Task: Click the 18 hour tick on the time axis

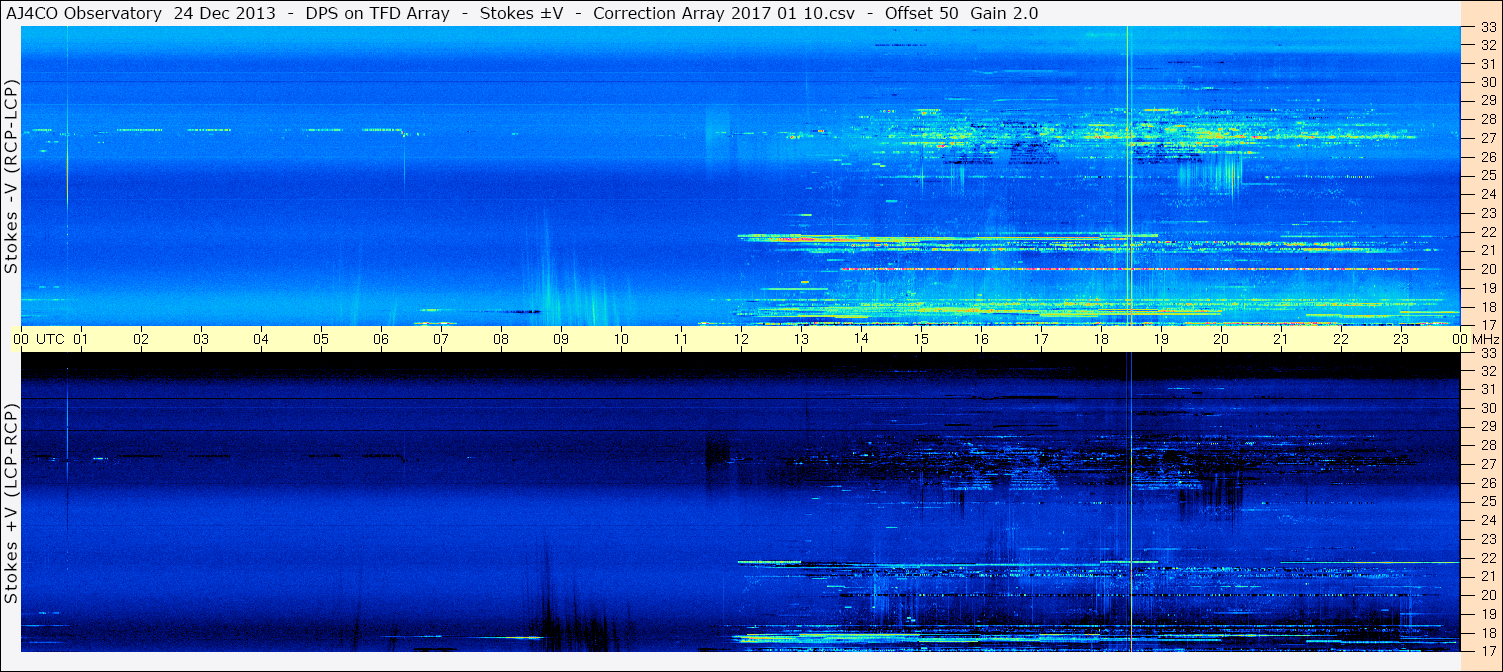Action: 1101,339
